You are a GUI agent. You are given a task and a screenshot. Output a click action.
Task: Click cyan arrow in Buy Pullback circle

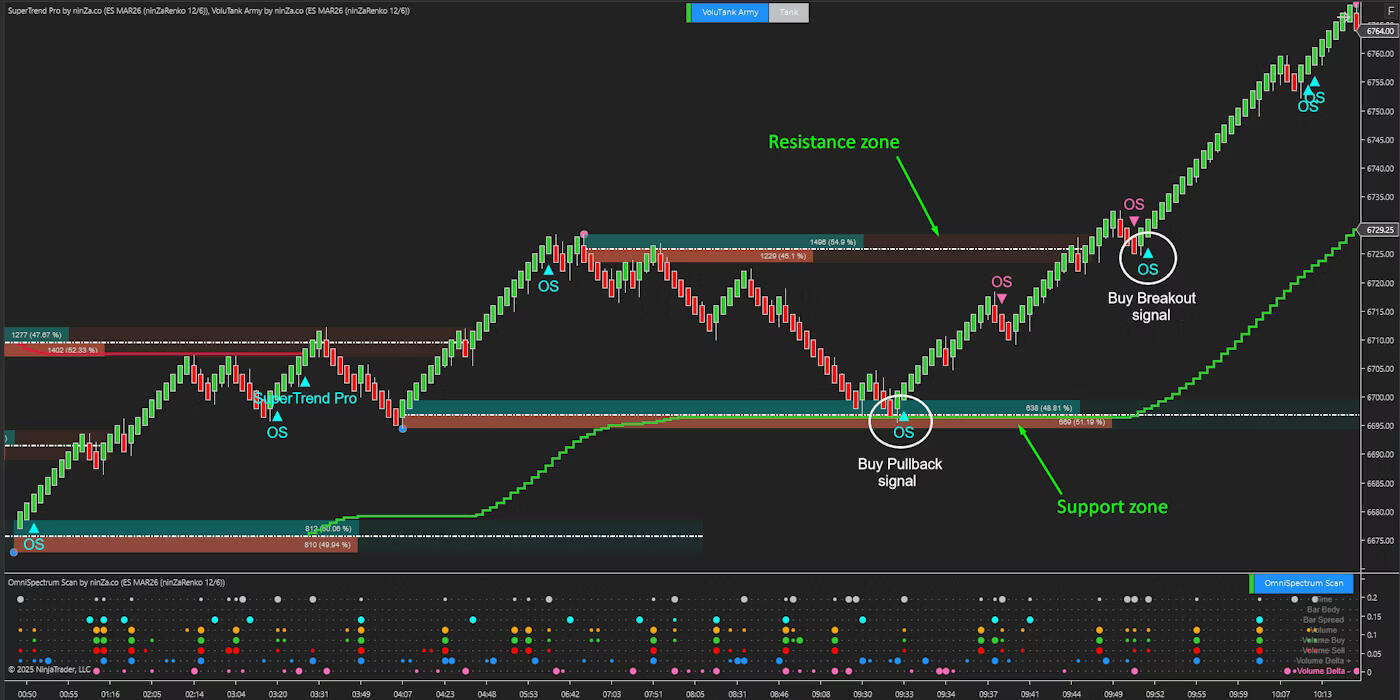[903, 416]
